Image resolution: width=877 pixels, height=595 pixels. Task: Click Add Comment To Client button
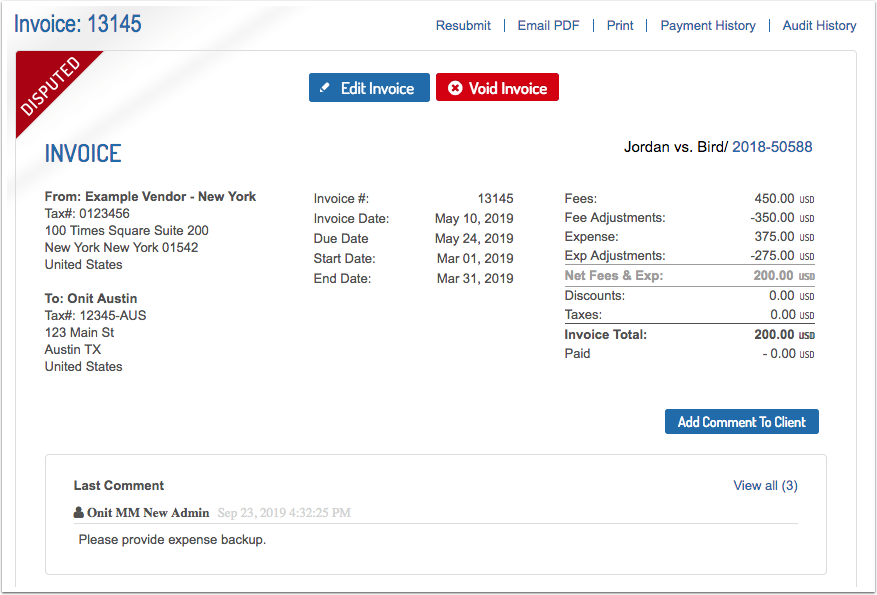point(742,422)
